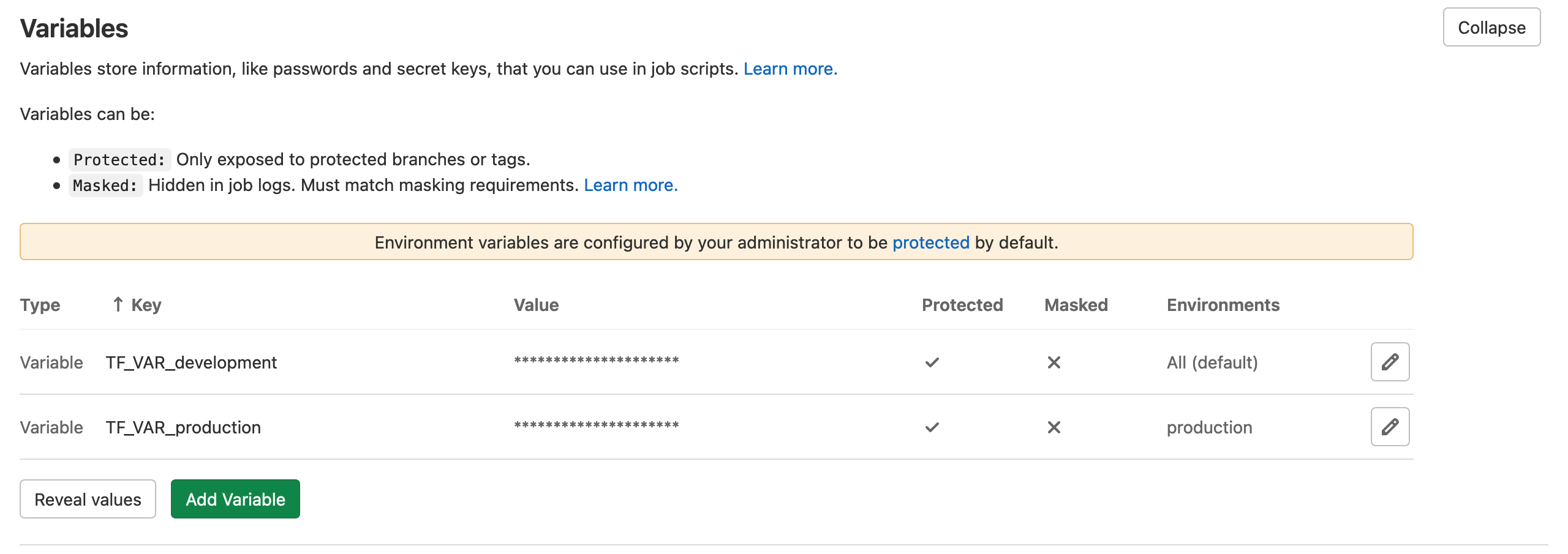This screenshot has height=554, width=1568.
Task: Click Masked X icon for TF_VAR_production
Action: 1053,427
